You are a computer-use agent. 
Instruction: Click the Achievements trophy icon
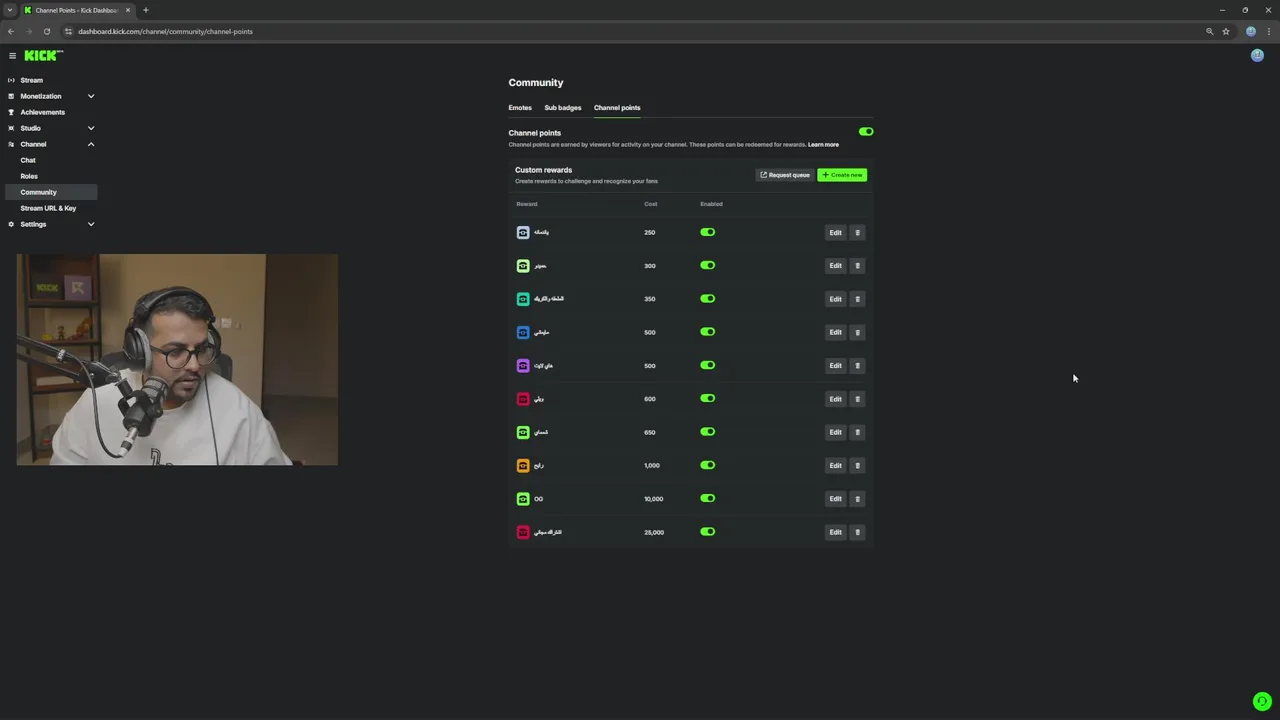tap(11, 112)
